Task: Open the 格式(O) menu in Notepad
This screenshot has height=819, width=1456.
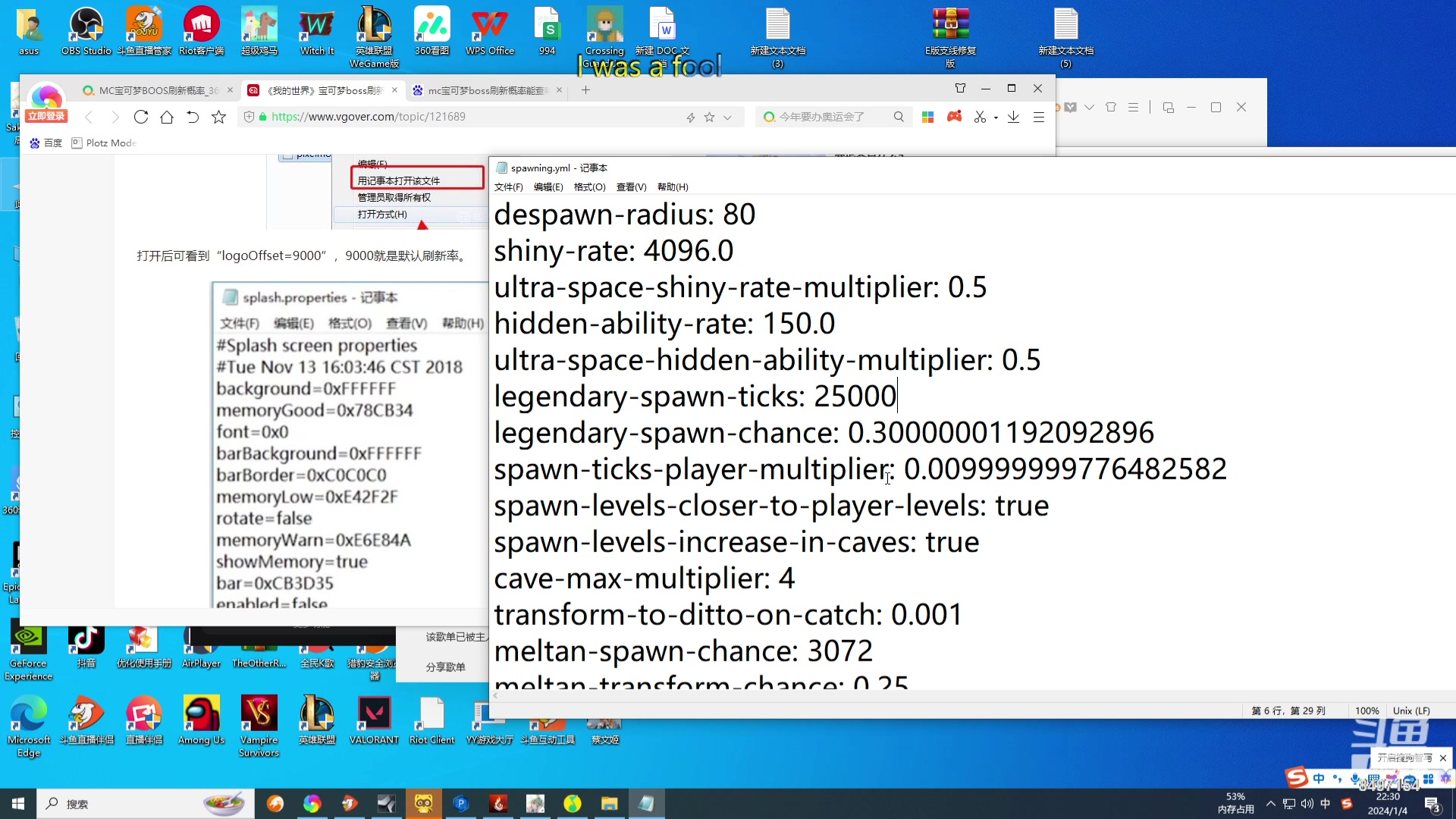Action: (589, 187)
